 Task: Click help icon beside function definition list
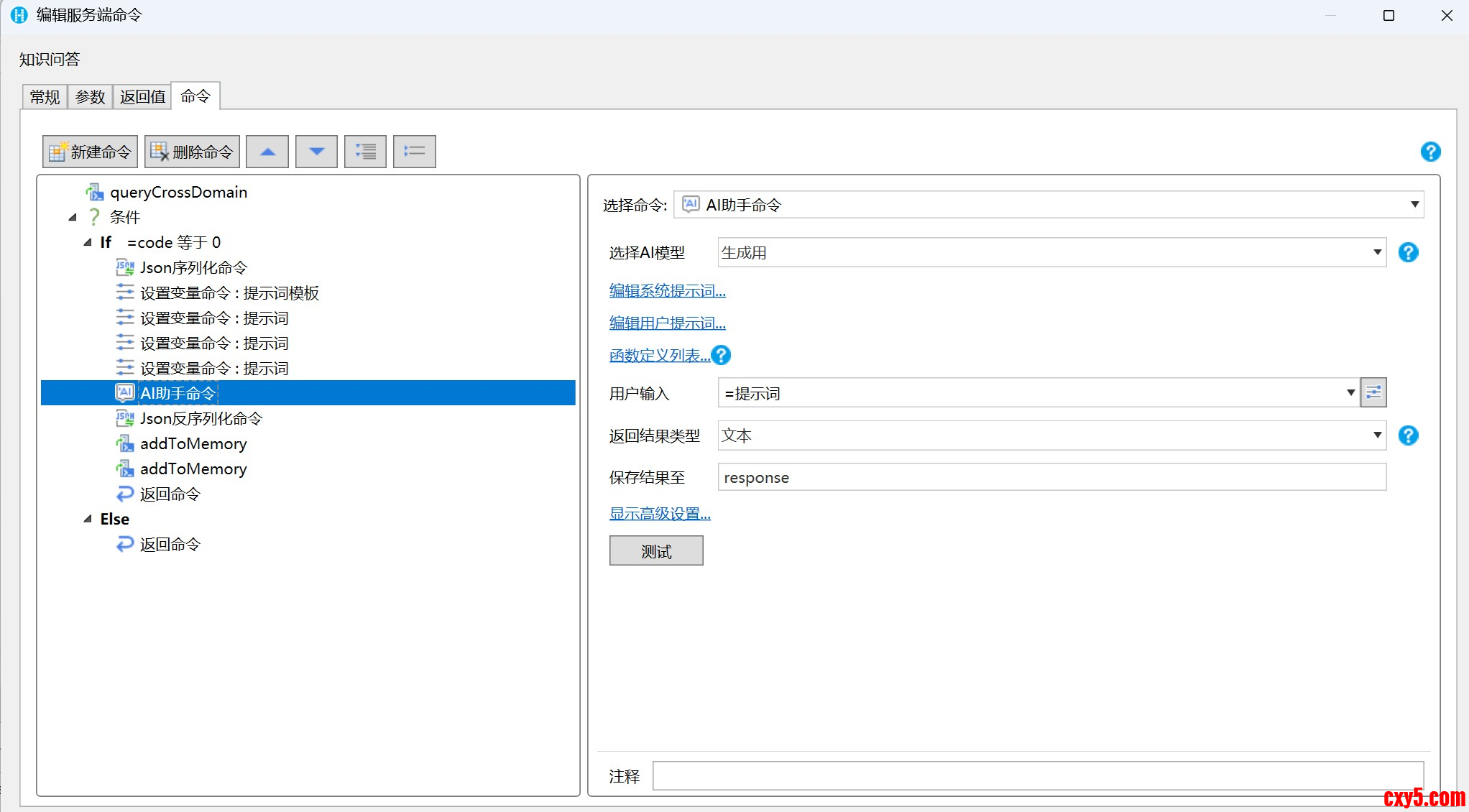(x=721, y=355)
